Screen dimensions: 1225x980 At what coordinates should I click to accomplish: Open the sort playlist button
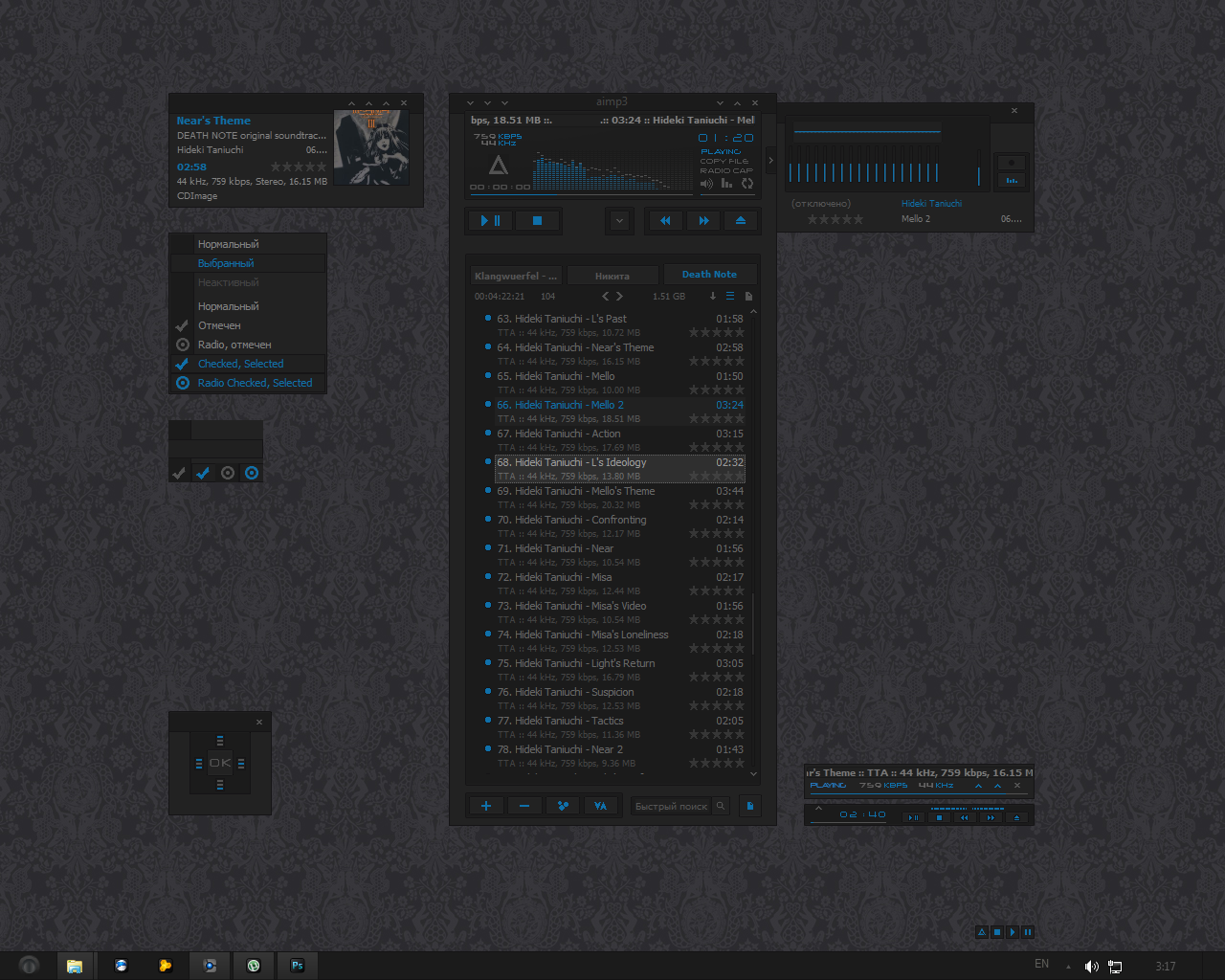pos(600,806)
